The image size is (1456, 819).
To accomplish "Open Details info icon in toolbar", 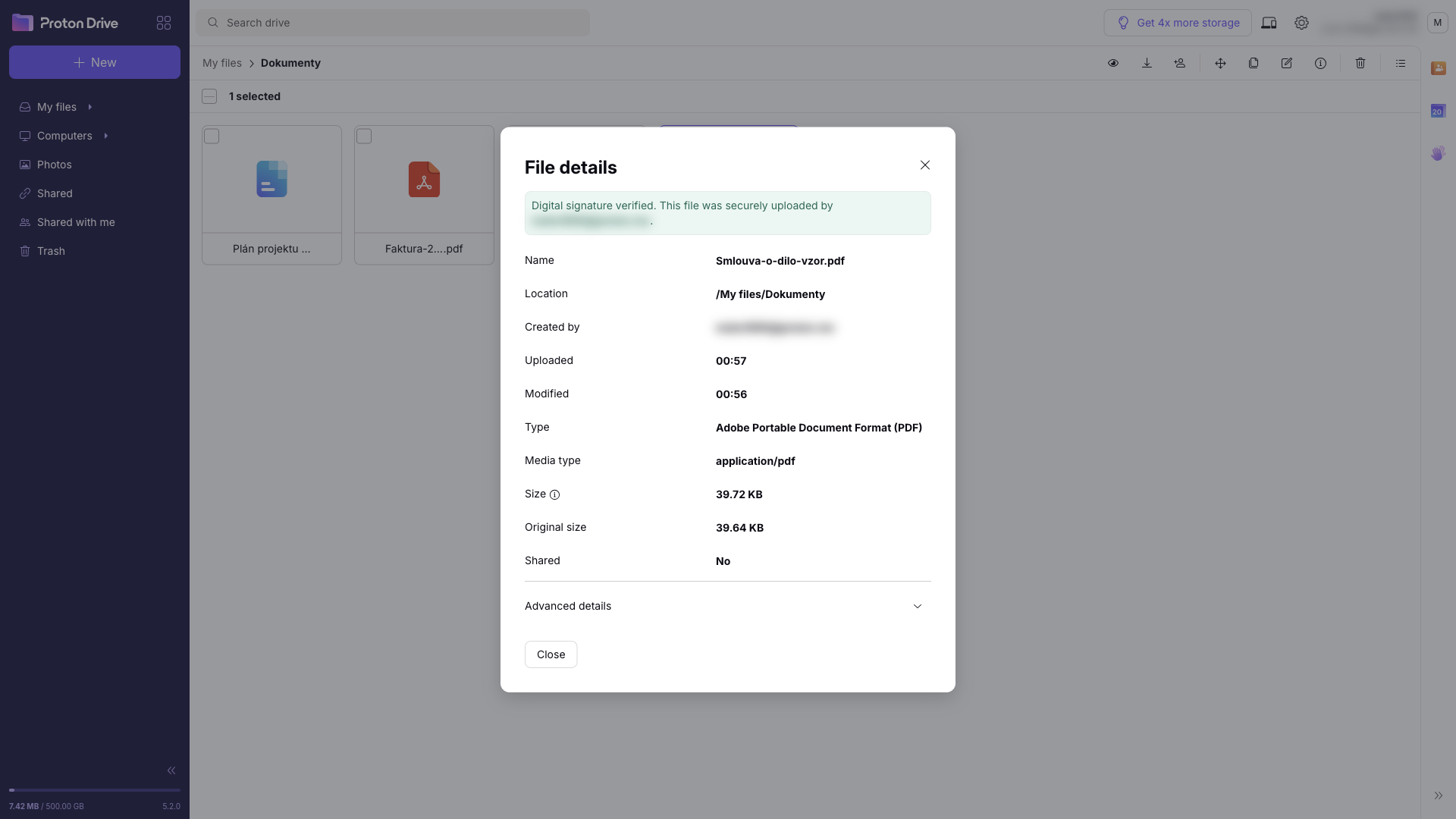I will coord(1320,63).
